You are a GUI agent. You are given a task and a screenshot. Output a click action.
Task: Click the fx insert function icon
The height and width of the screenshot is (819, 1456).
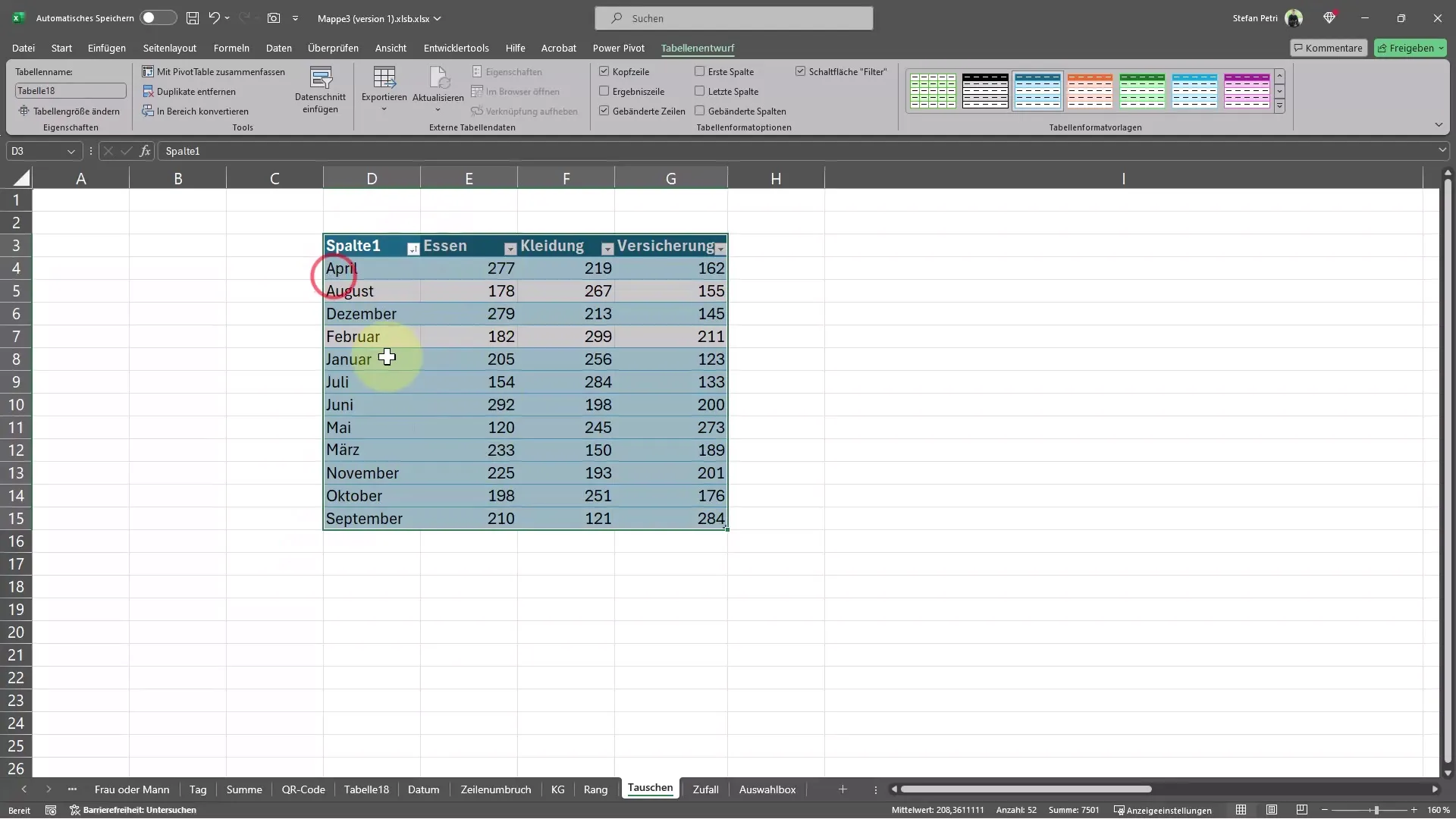[x=145, y=151]
